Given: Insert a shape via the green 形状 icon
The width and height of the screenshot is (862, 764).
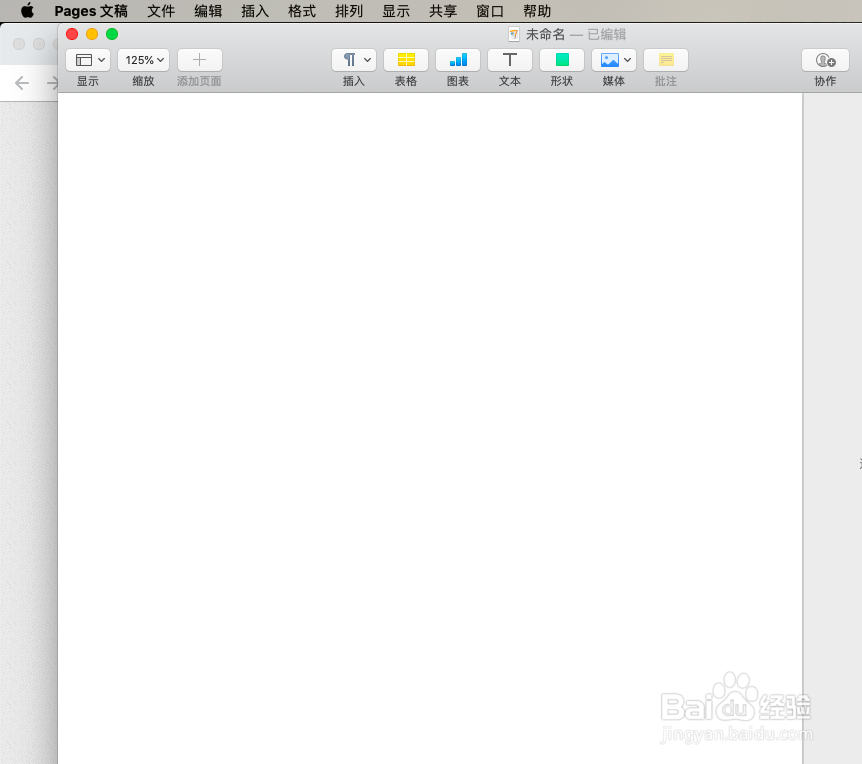Looking at the screenshot, I should 562,60.
